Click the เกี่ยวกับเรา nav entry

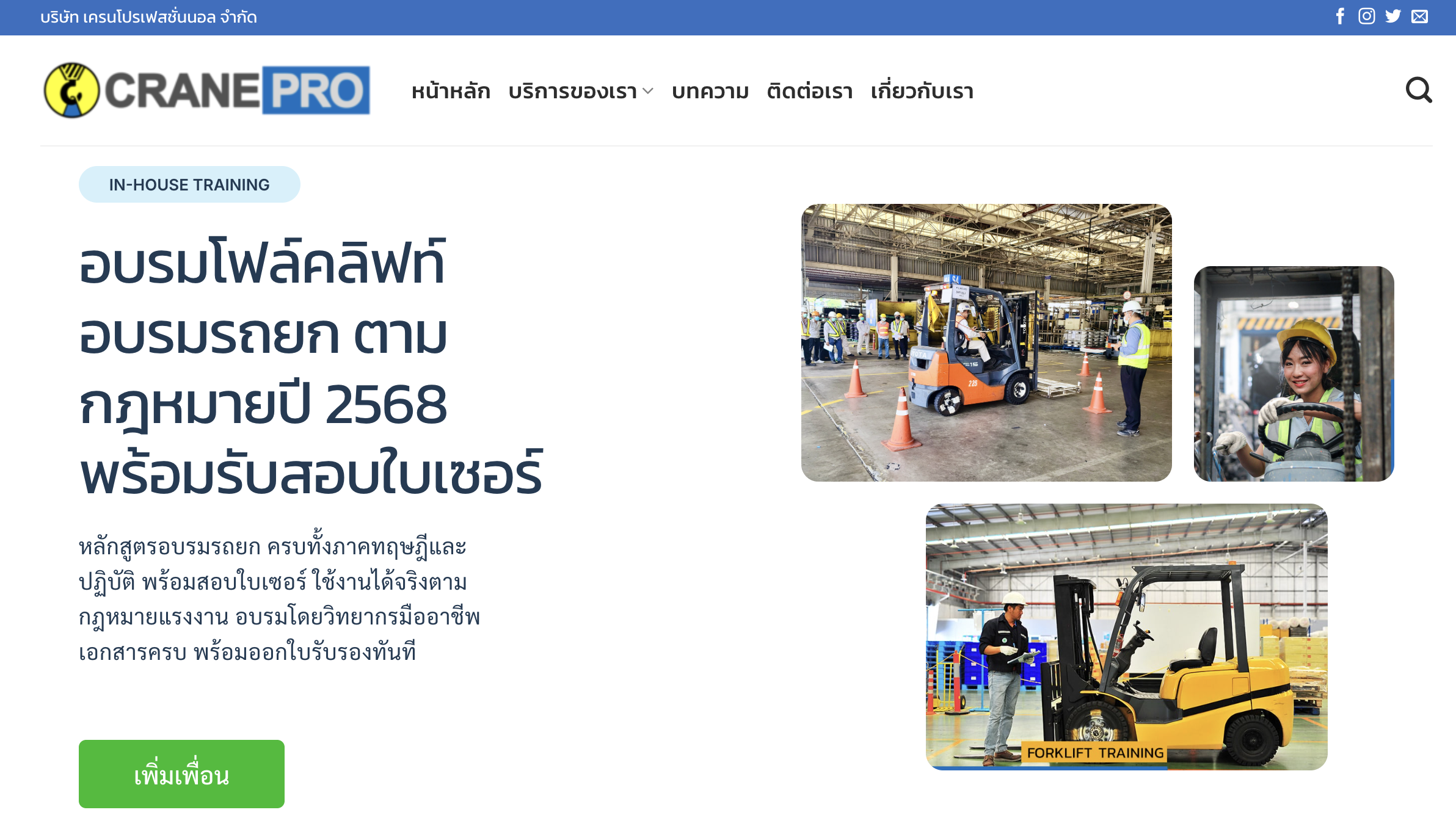(x=922, y=91)
